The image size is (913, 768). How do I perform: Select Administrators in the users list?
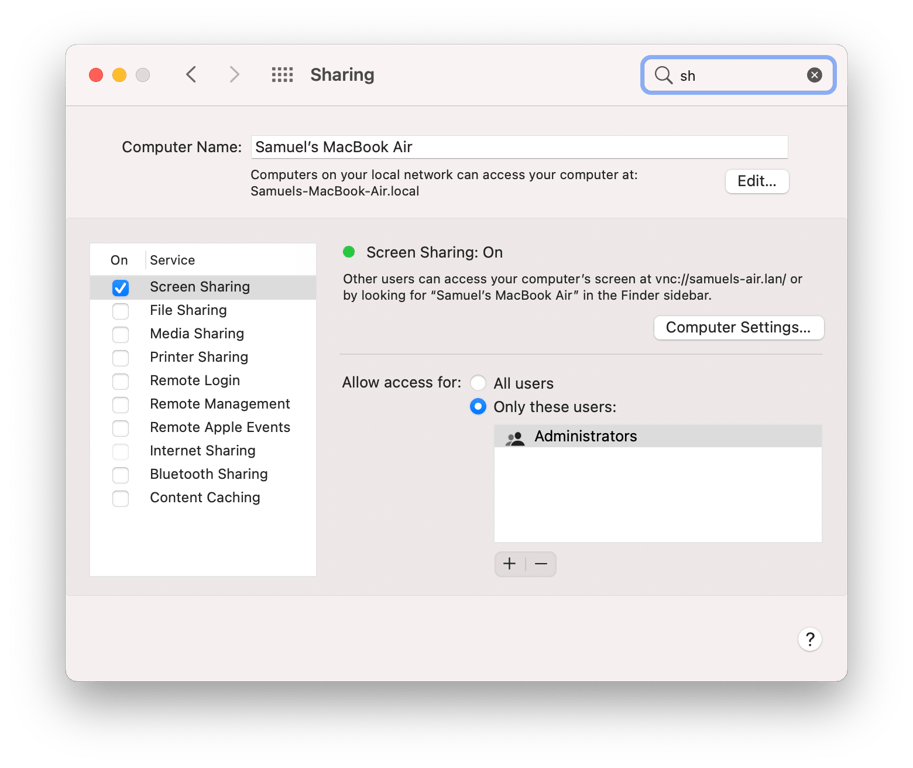(x=585, y=436)
